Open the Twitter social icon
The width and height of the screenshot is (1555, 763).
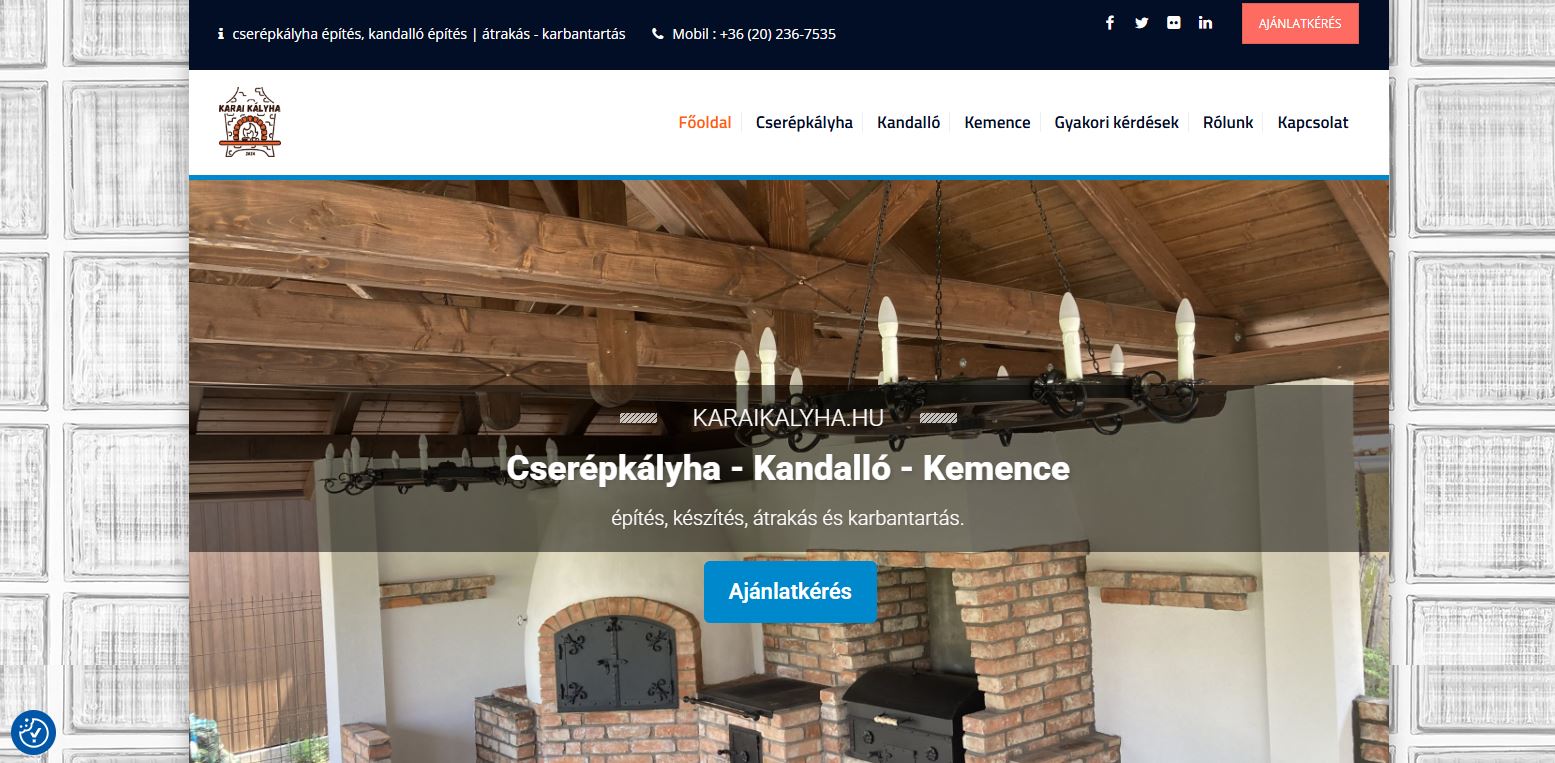(x=1142, y=23)
